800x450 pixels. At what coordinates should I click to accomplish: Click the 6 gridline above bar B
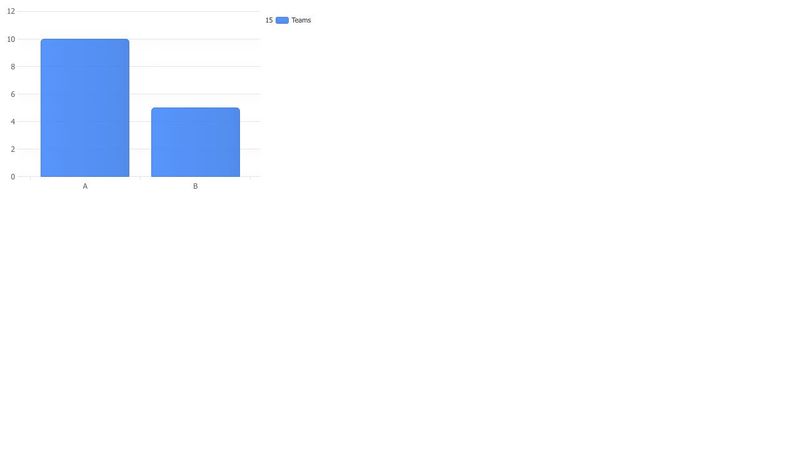195,94
